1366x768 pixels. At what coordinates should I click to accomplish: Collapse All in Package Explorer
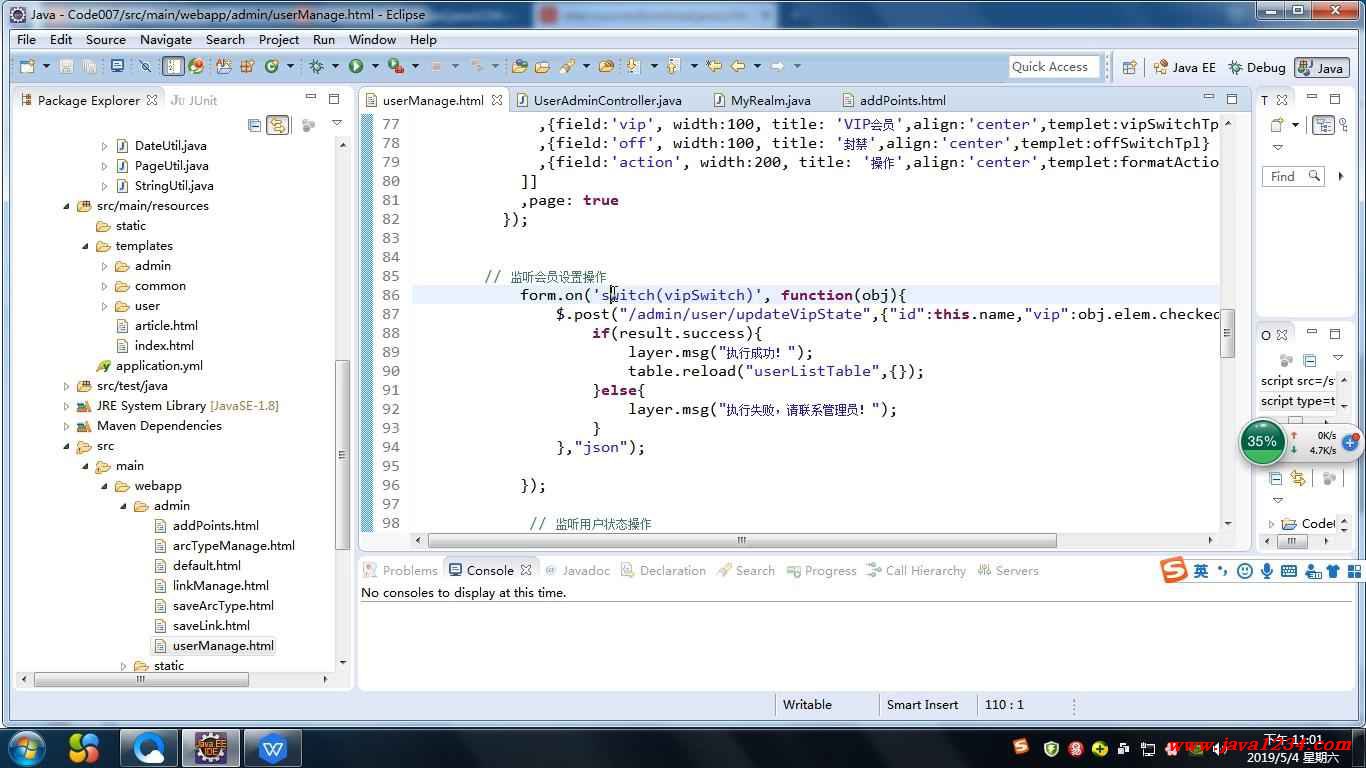click(254, 125)
